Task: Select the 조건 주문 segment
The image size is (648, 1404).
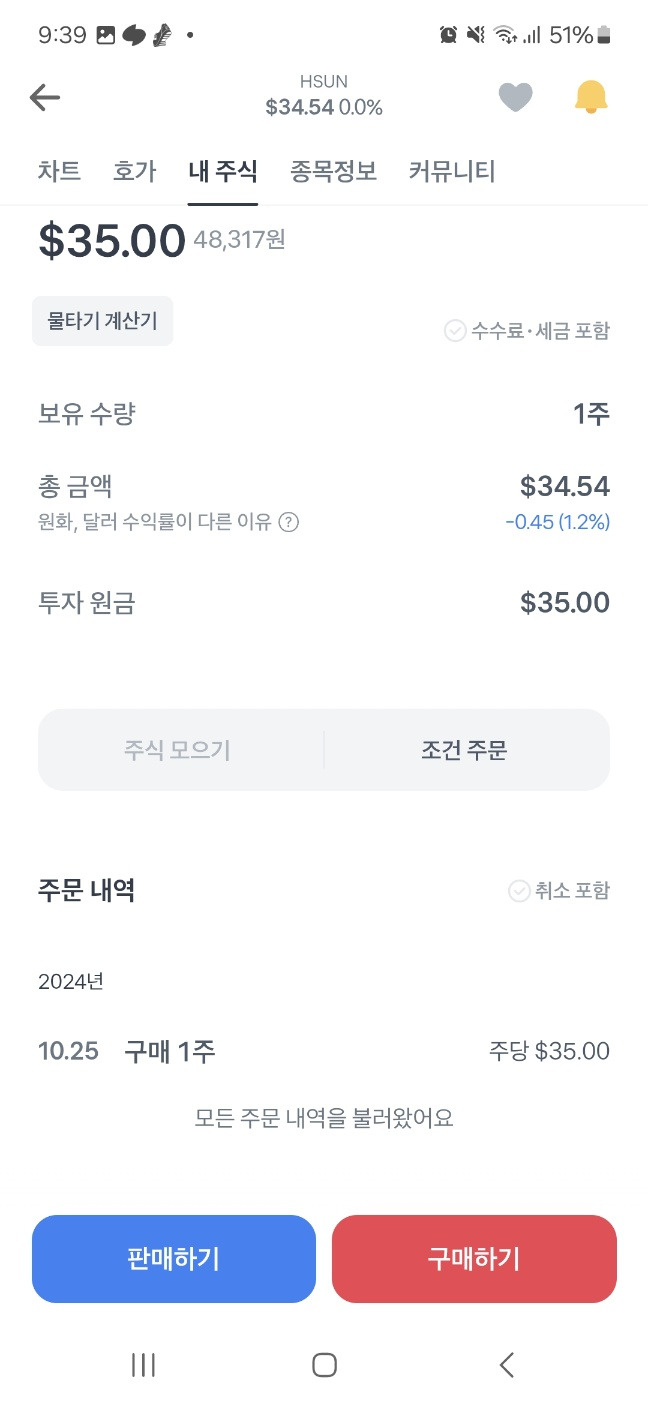Action: coord(464,750)
